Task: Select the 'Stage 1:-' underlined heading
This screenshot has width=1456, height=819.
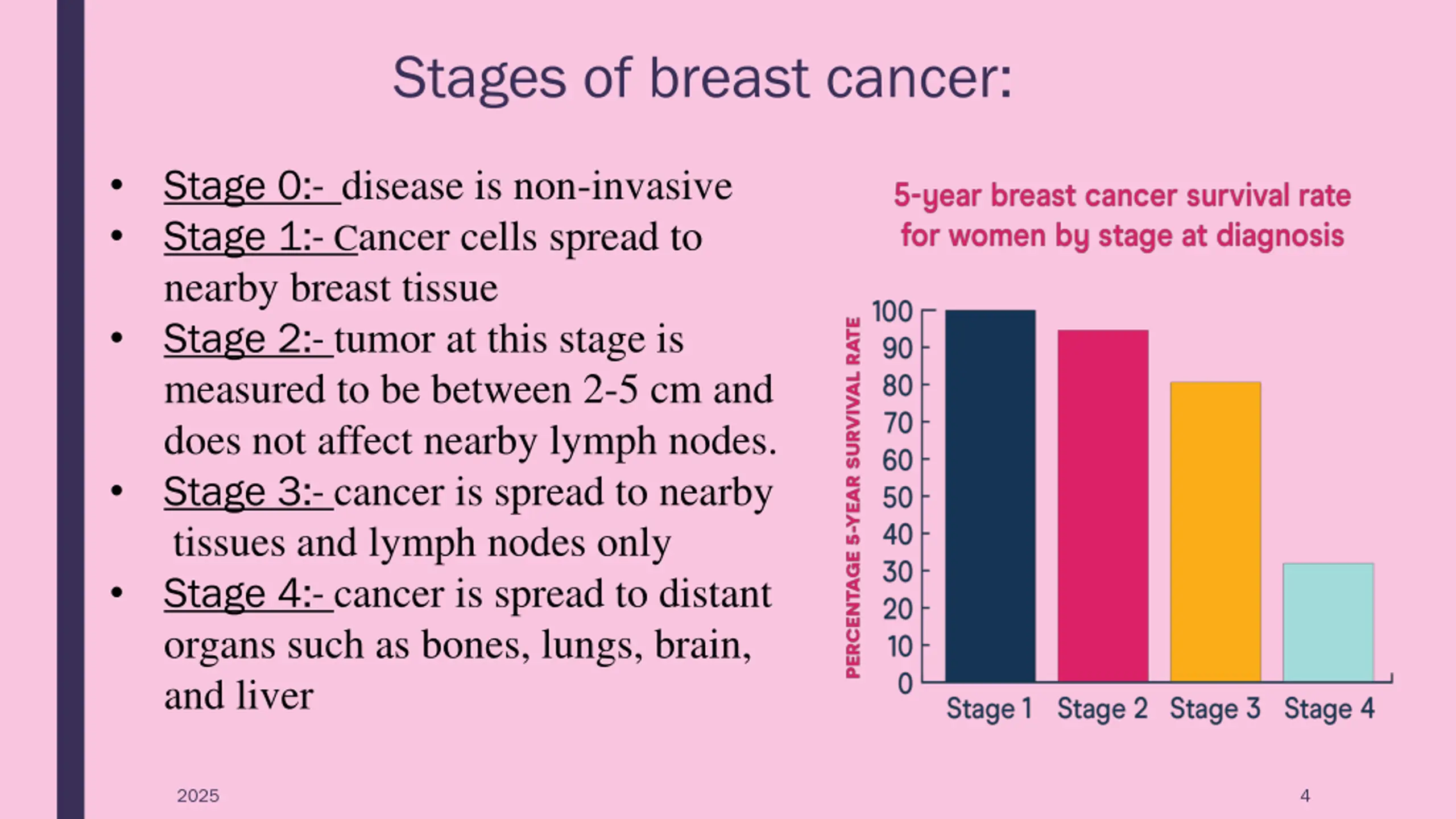Action: 244,237
